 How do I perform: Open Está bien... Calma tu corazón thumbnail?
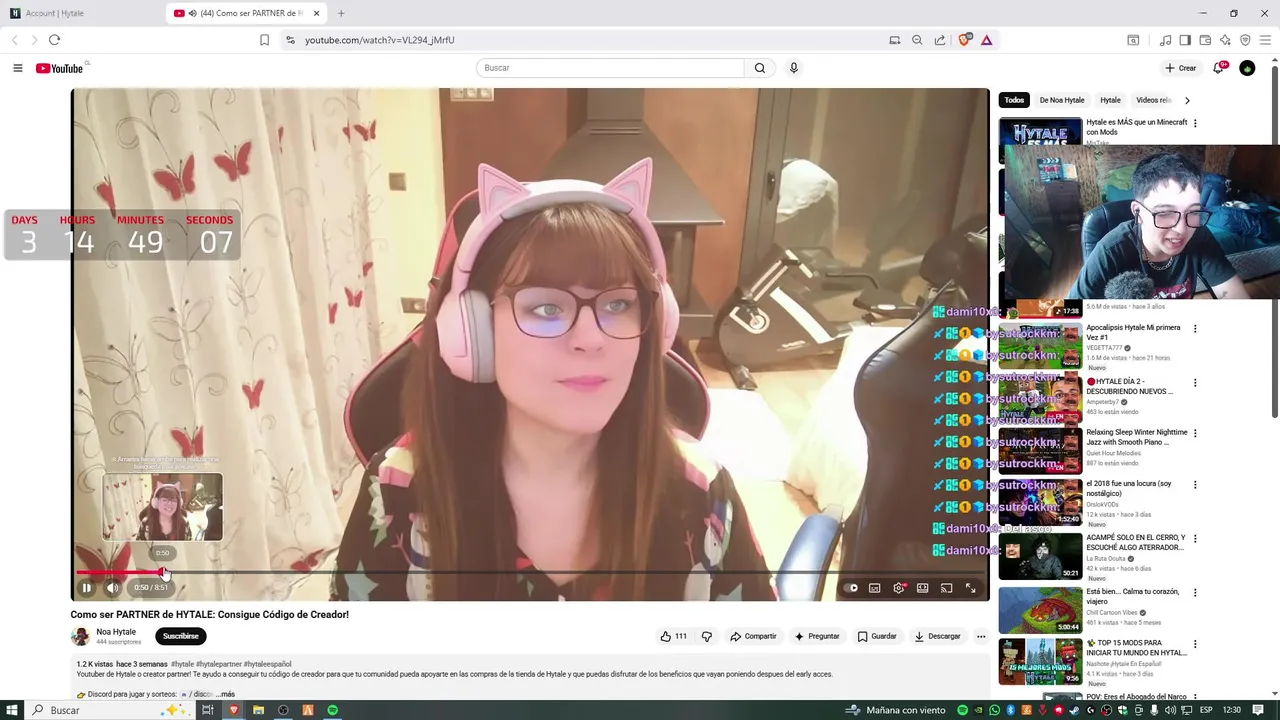coord(1040,610)
